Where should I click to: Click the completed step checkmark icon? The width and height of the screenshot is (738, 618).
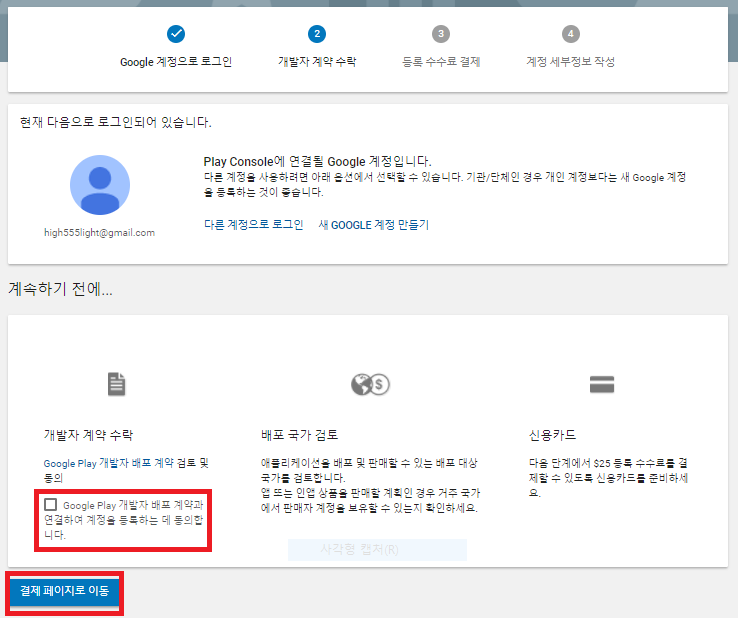(x=176, y=34)
